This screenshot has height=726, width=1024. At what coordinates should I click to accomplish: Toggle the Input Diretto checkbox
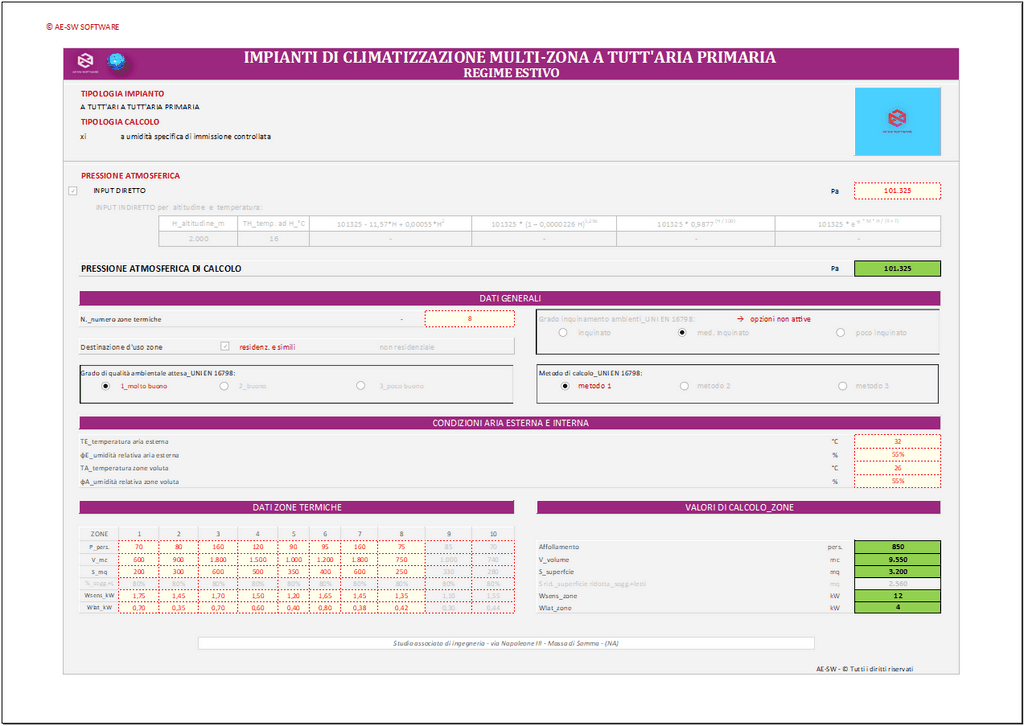72,190
